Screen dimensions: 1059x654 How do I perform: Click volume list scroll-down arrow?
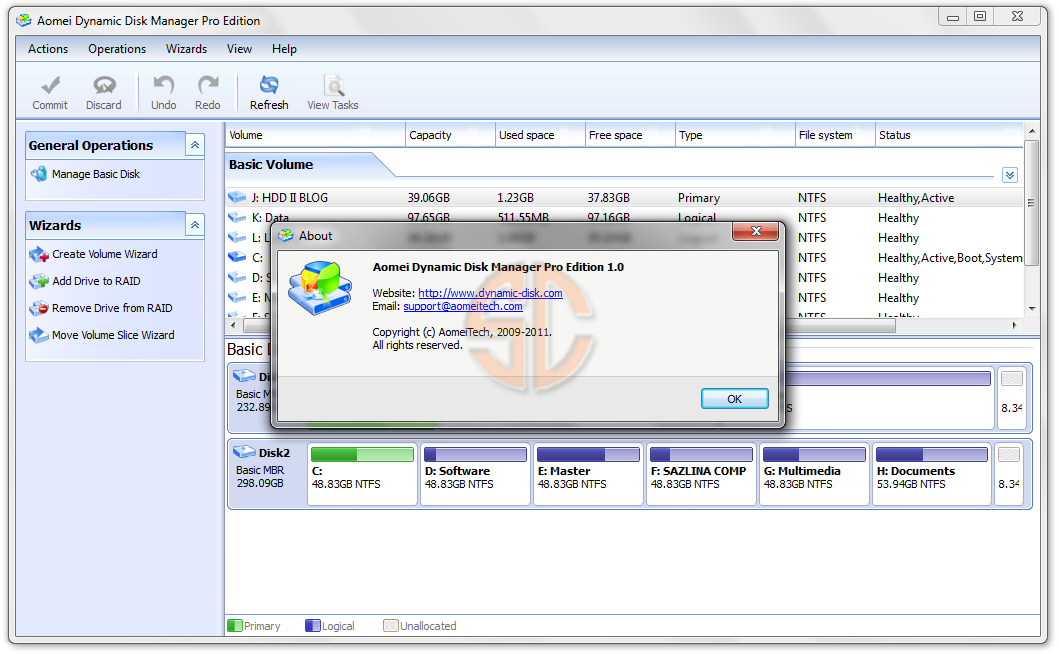pyautogui.click(x=1031, y=309)
